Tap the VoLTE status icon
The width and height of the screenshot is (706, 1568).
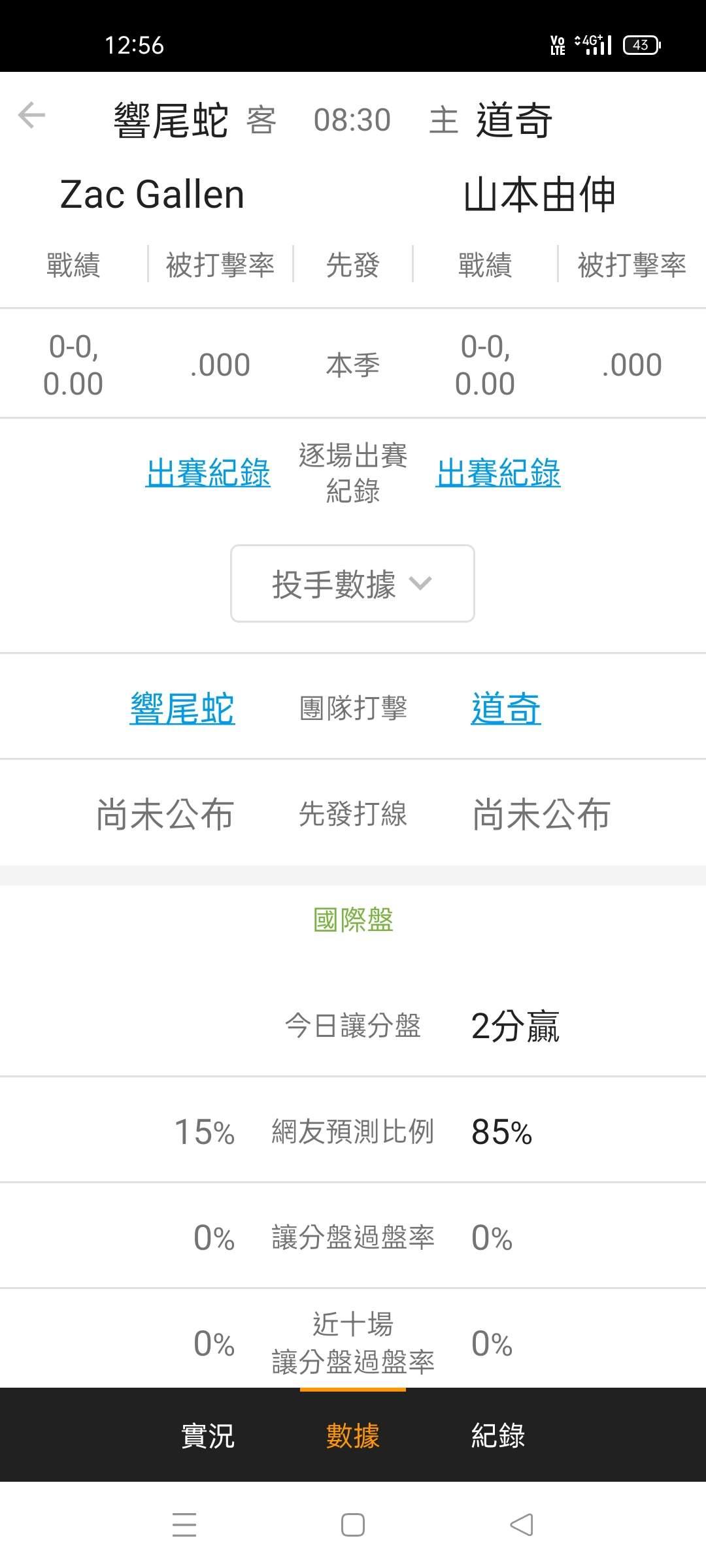(558, 45)
